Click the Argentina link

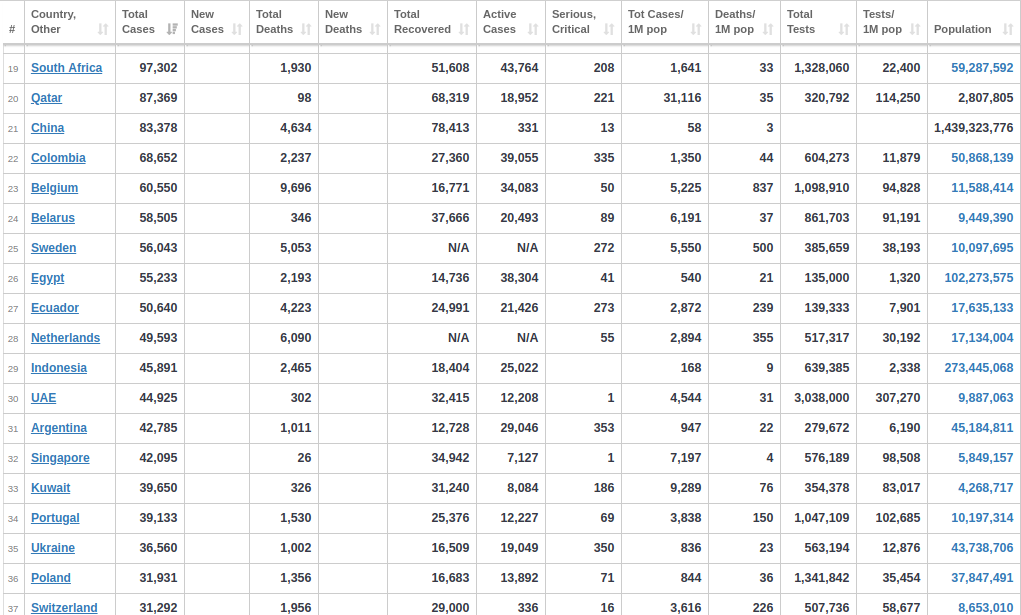coord(59,427)
